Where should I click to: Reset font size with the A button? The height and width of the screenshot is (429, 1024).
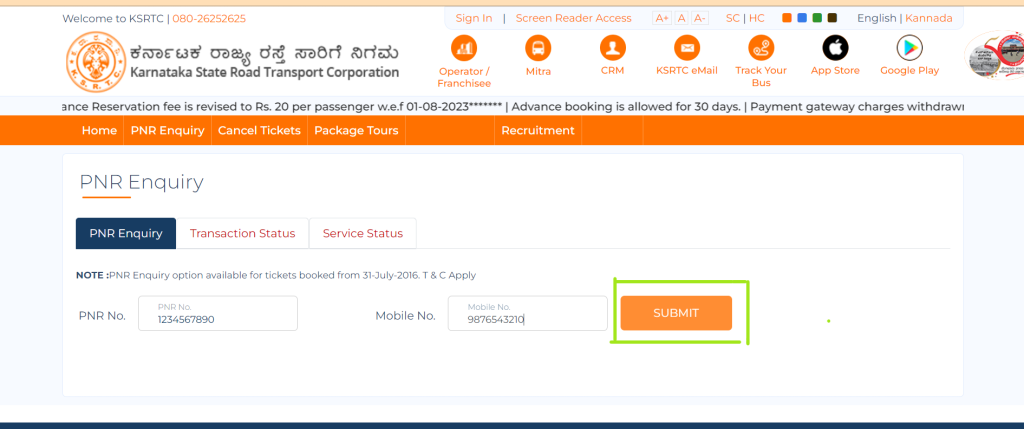coord(681,18)
